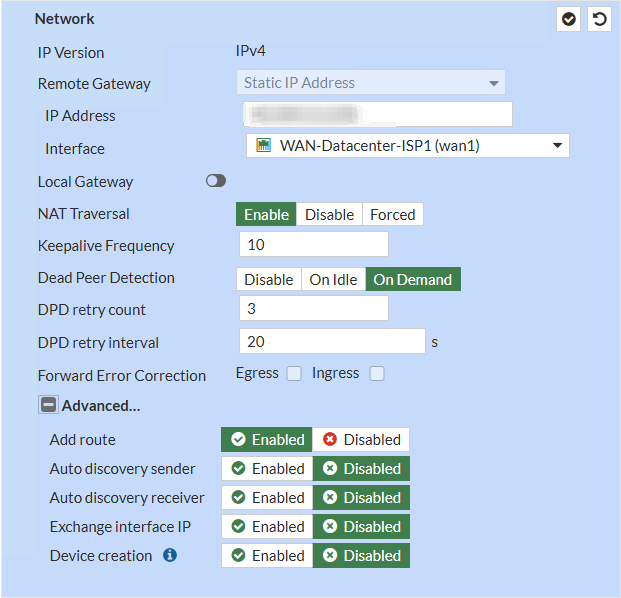Click the revert undo icon in Network header

pos(599,19)
